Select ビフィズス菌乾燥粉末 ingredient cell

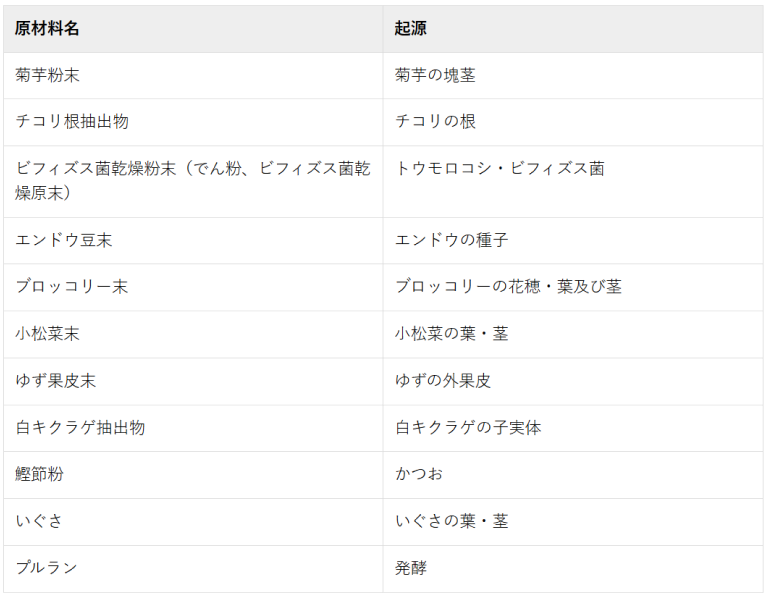[193, 181]
